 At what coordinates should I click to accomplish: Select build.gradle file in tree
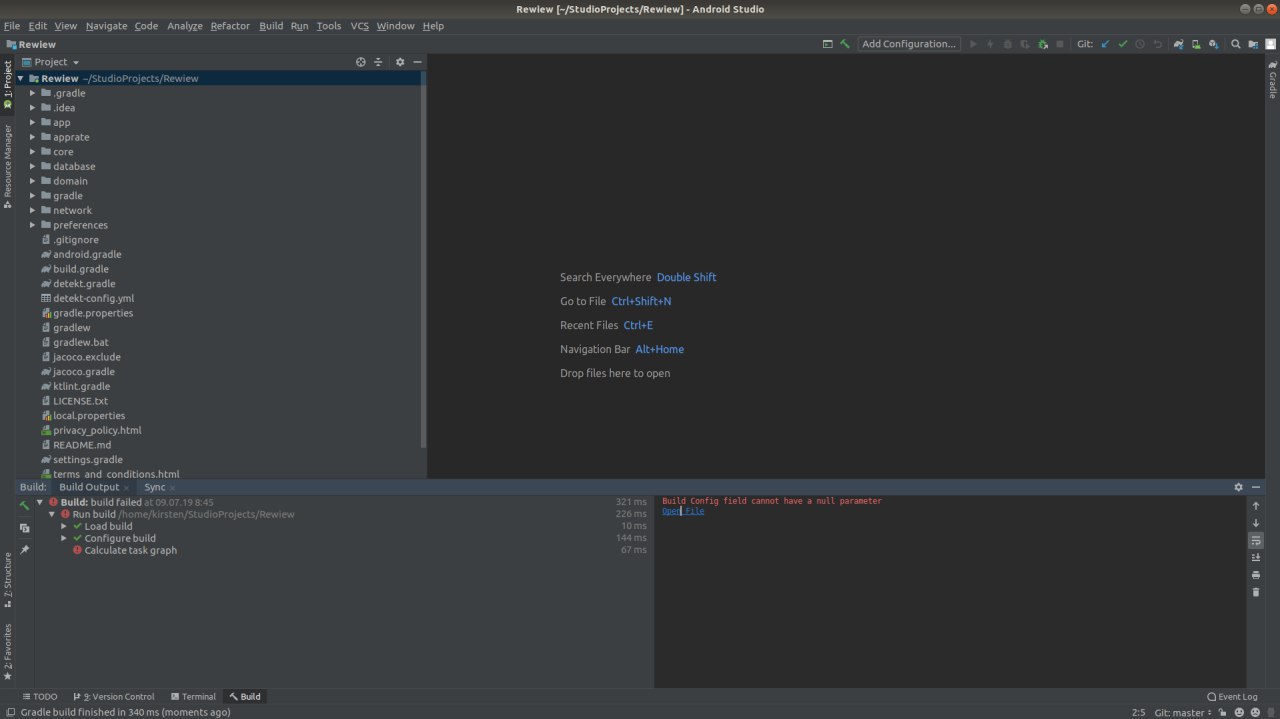click(81, 269)
